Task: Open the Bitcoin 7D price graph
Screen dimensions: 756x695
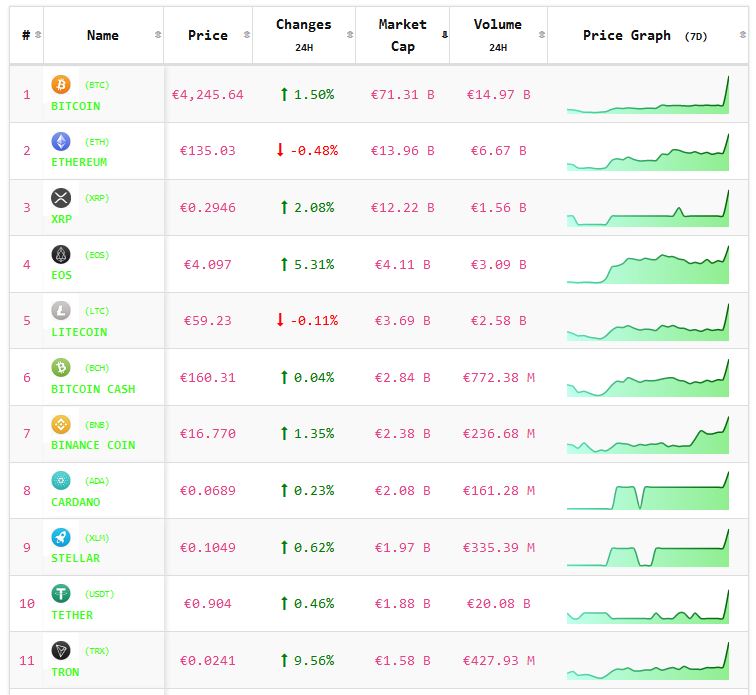Action: (647, 95)
